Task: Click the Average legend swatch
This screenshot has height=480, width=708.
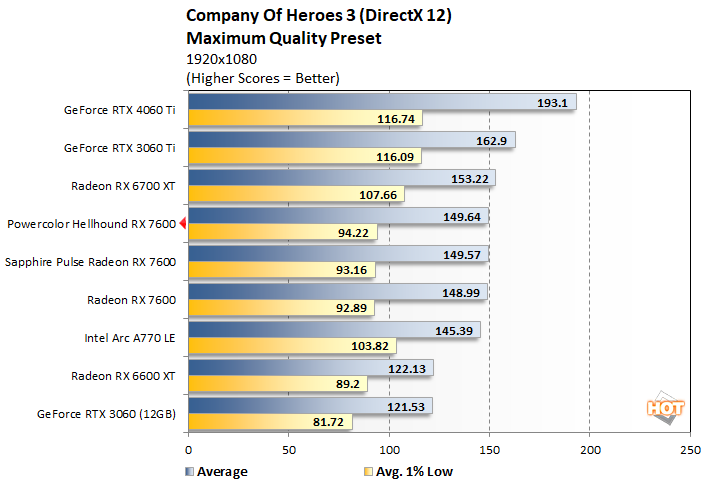Action: pyautogui.click(x=190, y=471)
